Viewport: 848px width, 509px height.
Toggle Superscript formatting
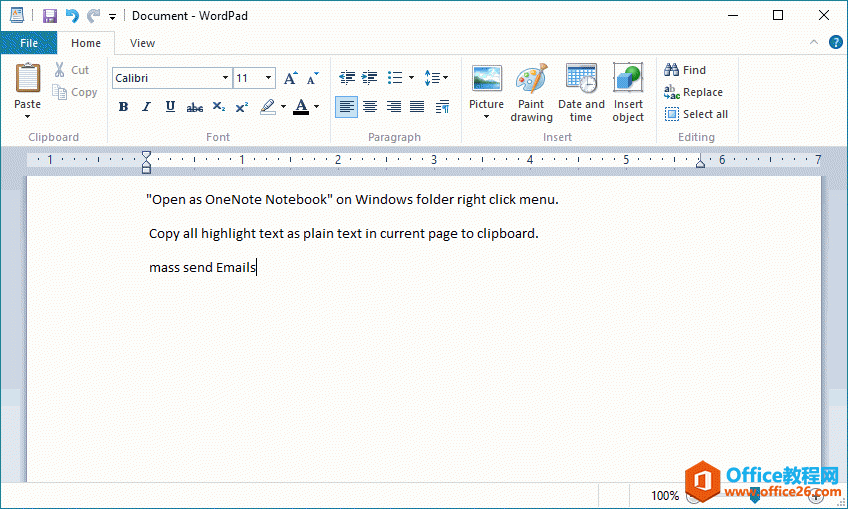tap(242, 107)
